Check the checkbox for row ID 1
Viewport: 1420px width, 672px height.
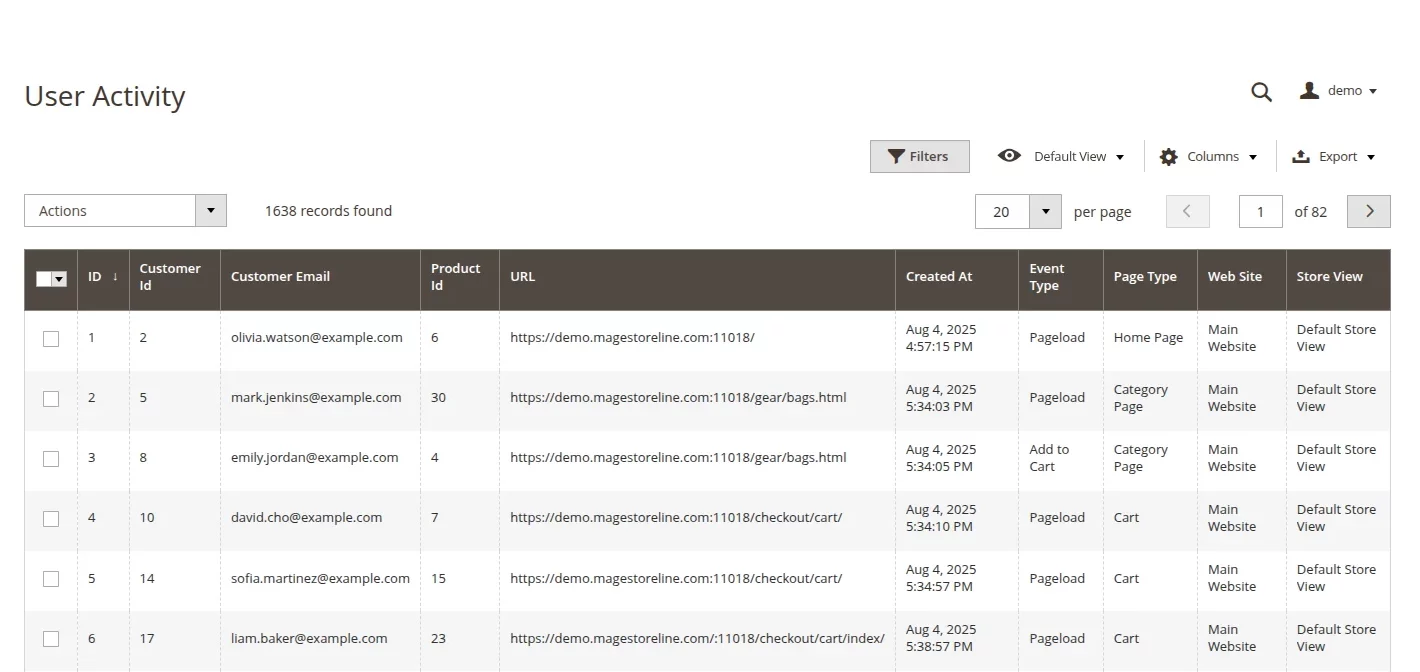coord(51,339)
